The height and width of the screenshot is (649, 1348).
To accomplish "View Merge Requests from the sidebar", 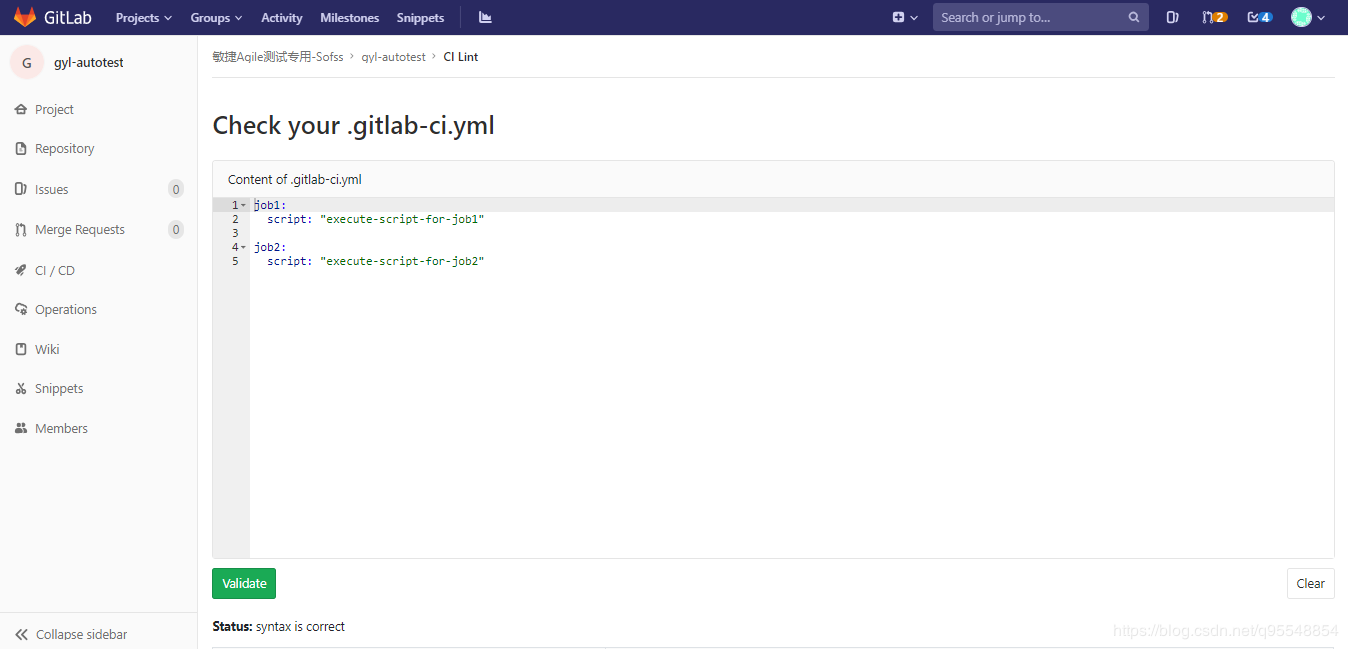I will coord(78,229).
